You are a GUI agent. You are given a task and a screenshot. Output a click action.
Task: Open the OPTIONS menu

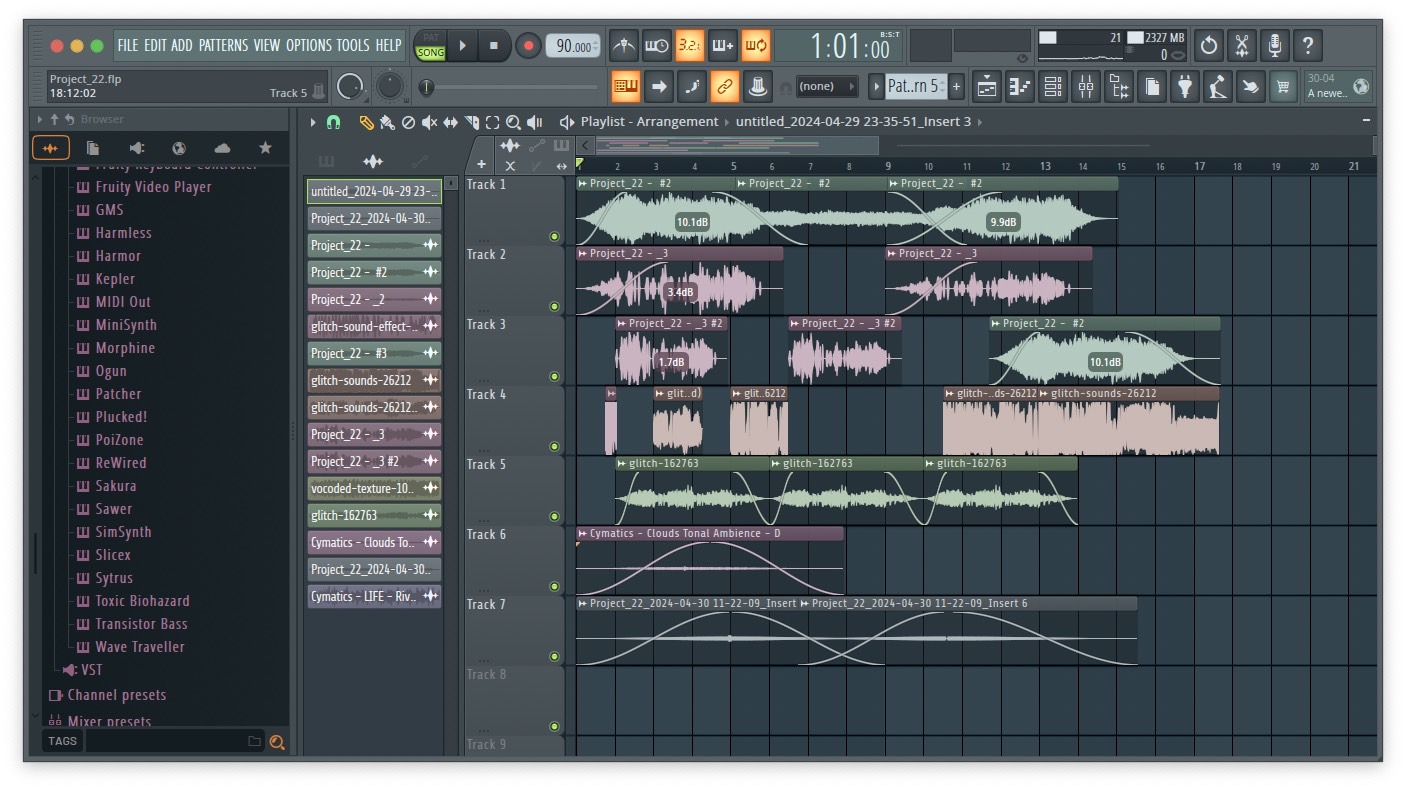coord(308,45)
